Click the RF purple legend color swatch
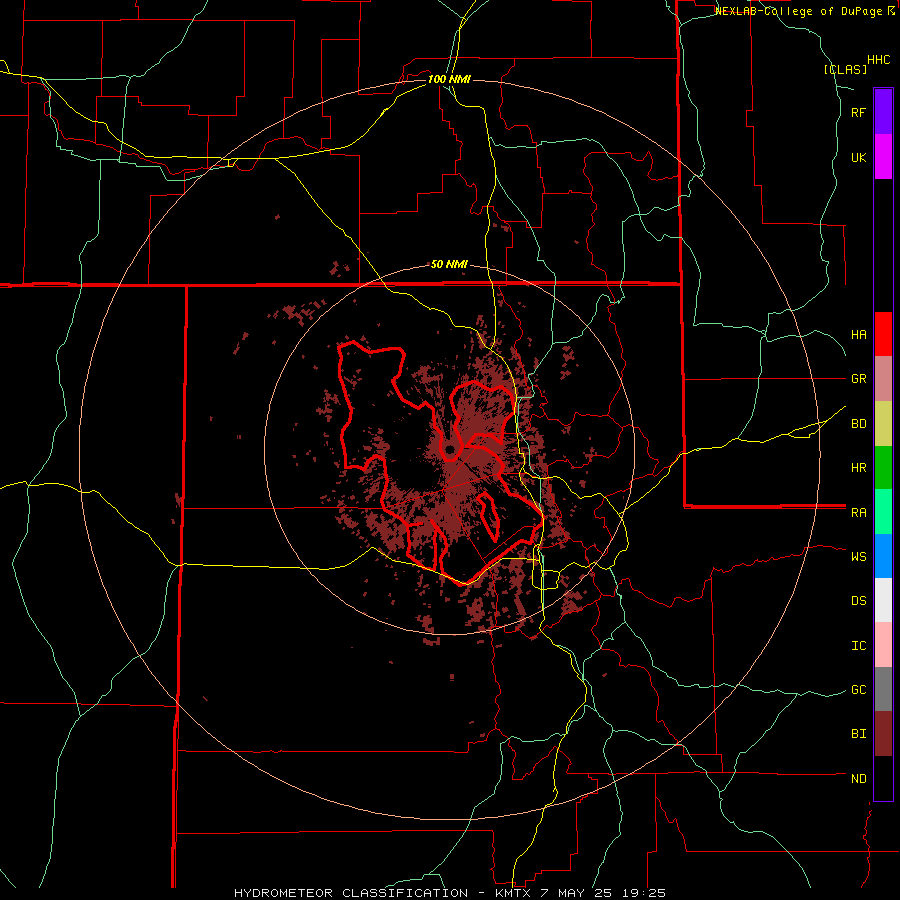Screen dimensions: 900x900 883,112
